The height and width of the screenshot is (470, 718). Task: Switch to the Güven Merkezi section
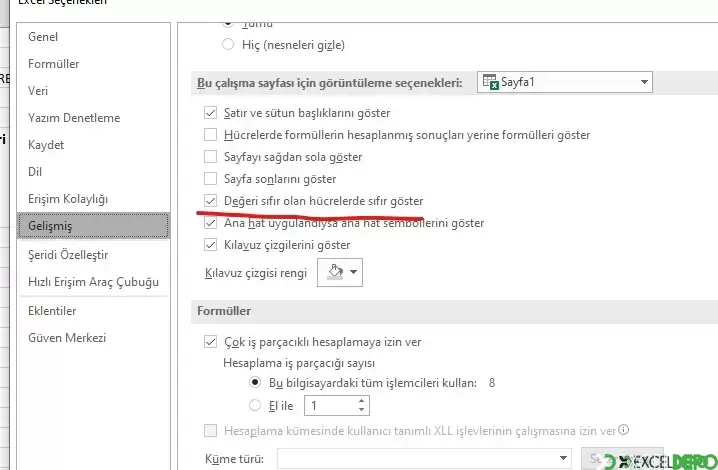pos(67,338)
